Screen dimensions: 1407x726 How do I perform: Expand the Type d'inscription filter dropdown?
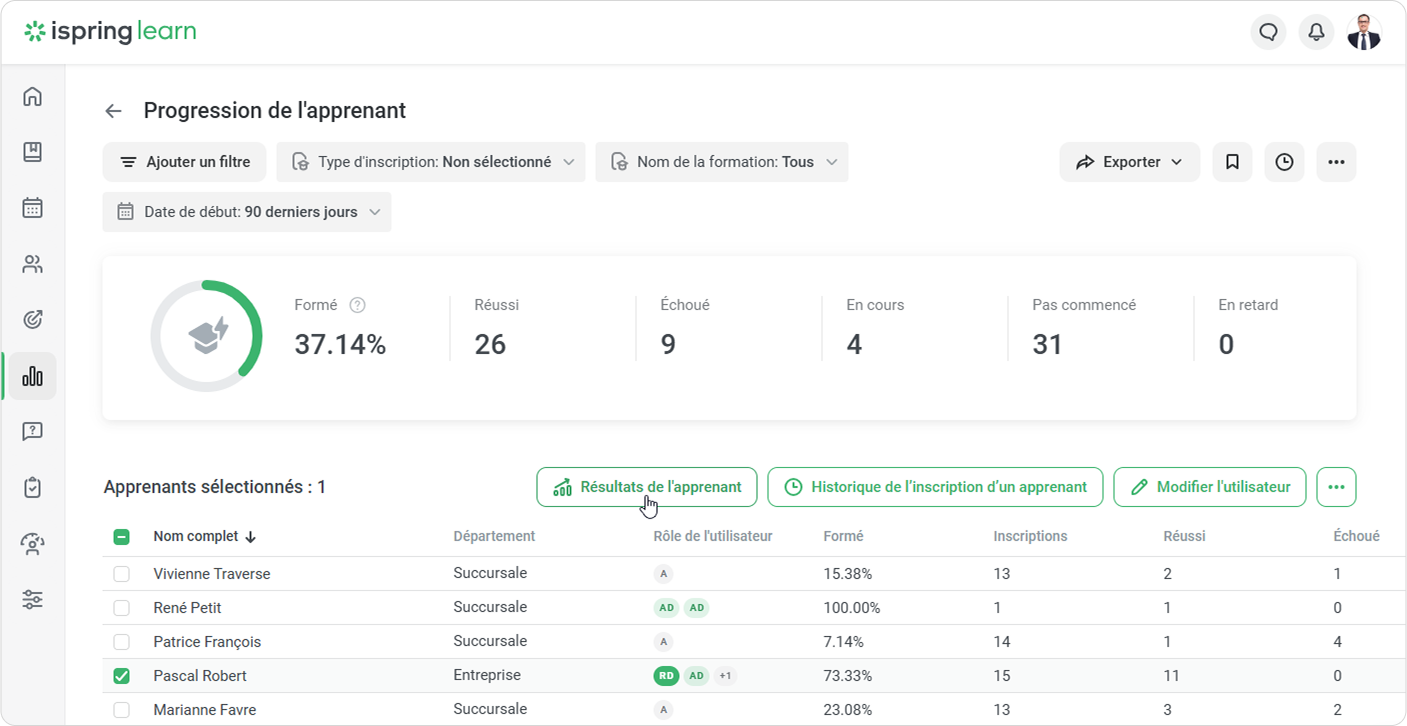[x=431, y=162]
